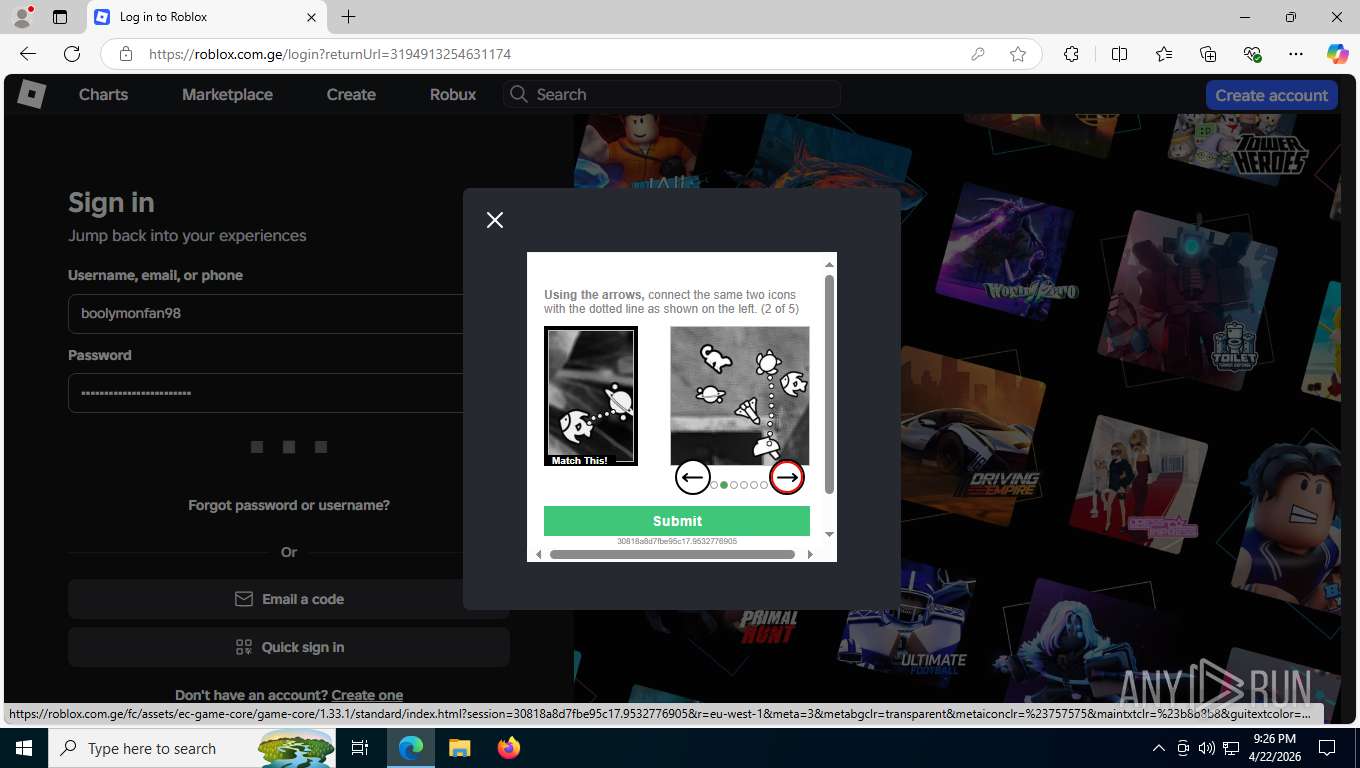Click the Roblox Search field
1360x768 pixels.
pyautogui.click(x=672, y=94)
